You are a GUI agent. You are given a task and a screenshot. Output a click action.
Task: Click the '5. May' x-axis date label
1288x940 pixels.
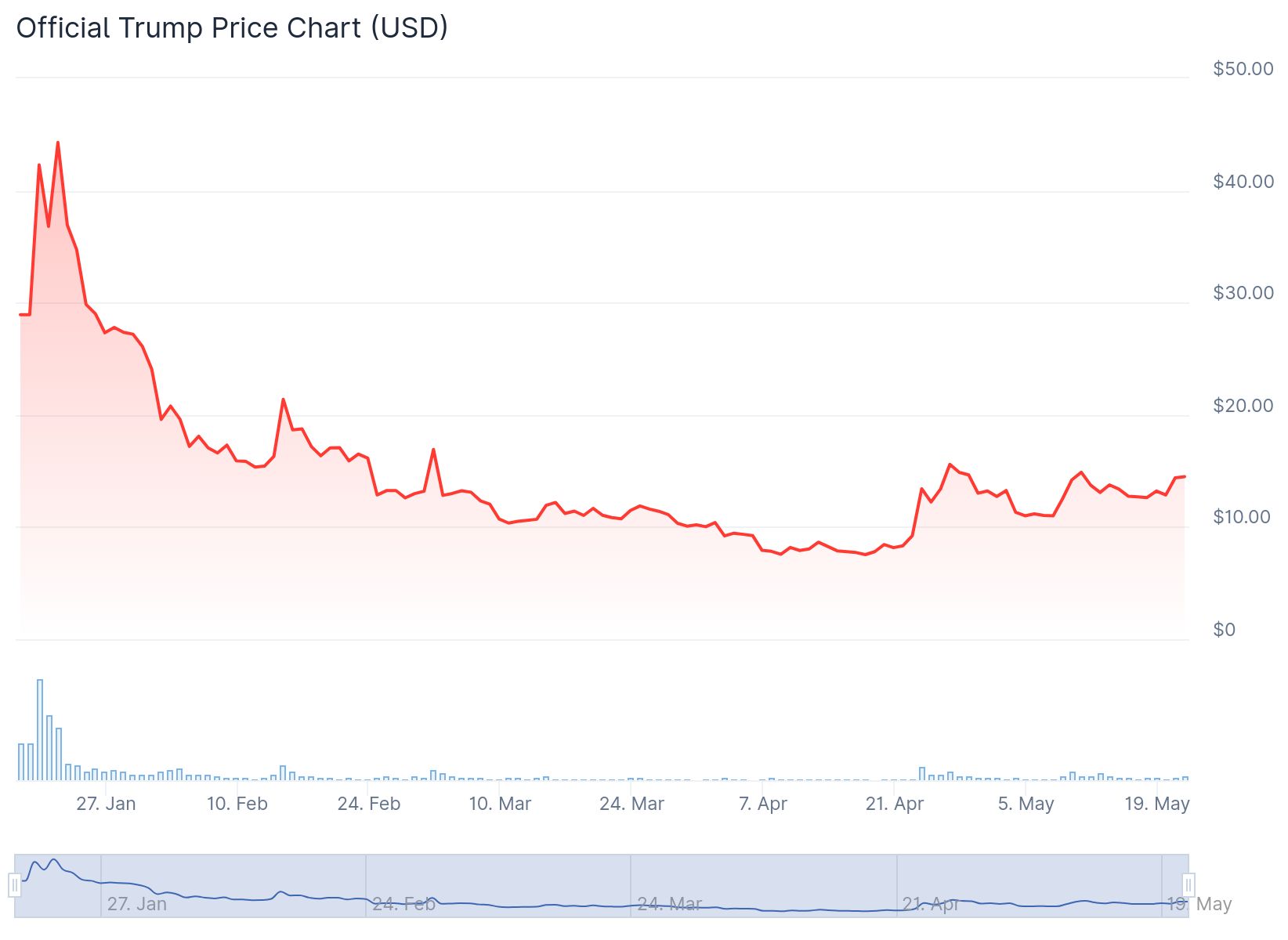click(x=1026, y=804)
